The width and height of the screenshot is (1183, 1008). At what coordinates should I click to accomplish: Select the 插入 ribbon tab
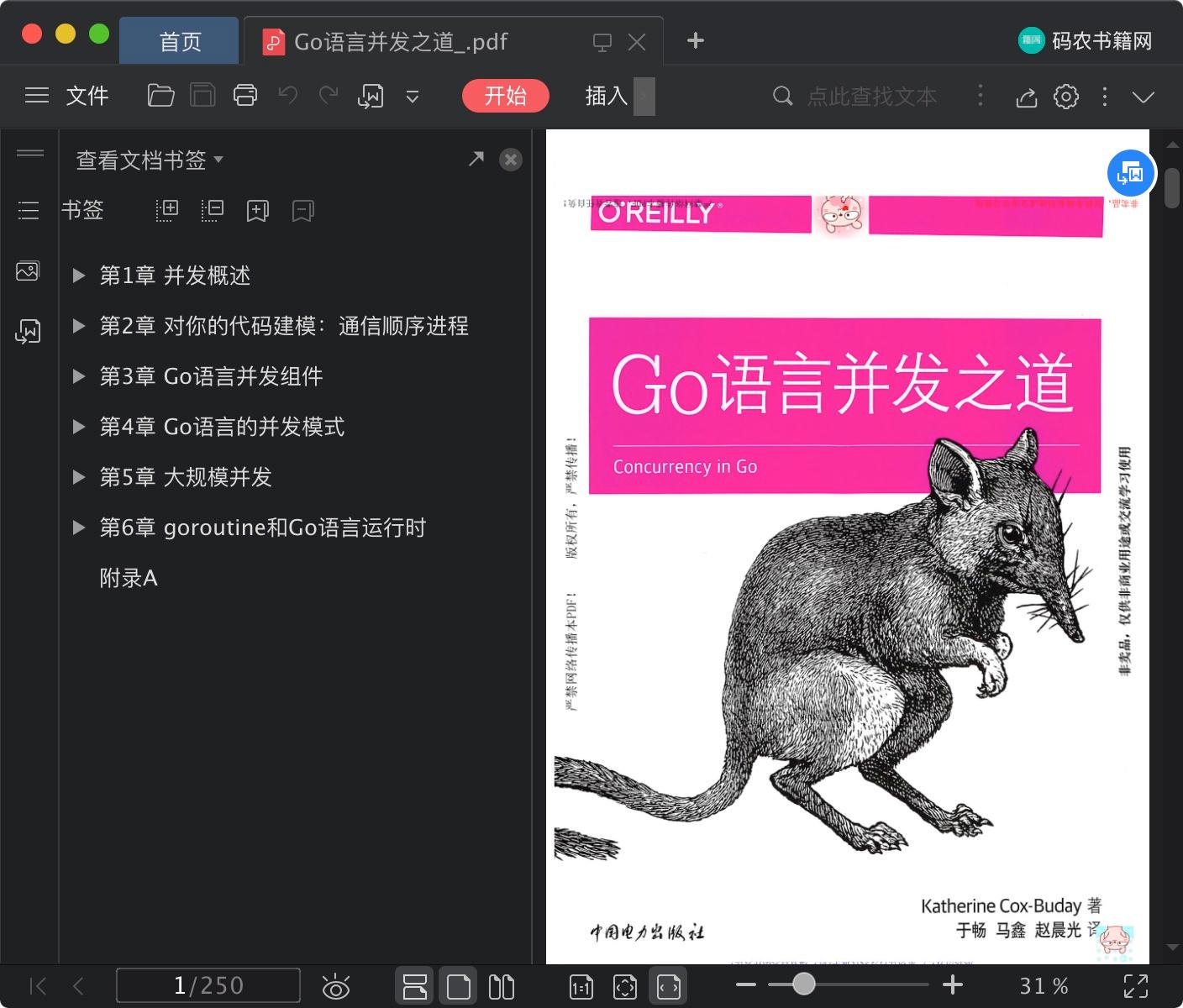coord(607,96)
